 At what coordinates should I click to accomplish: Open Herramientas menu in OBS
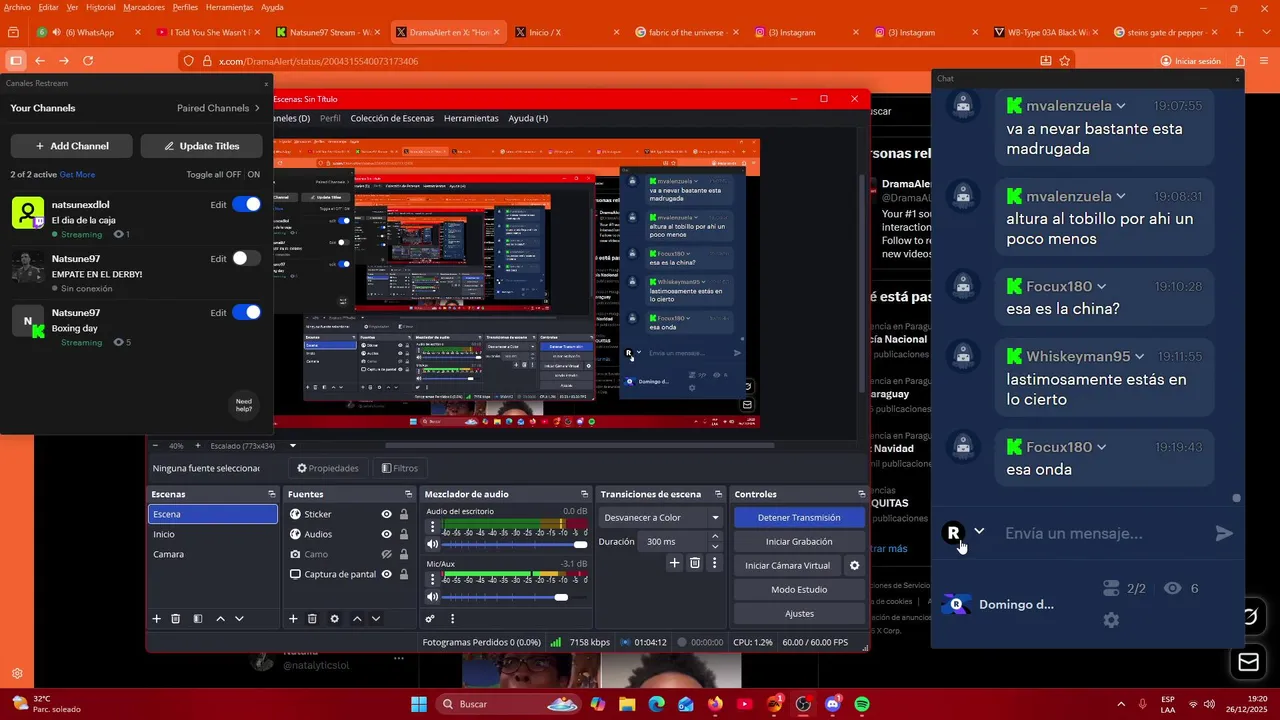[x=471, y=118]
